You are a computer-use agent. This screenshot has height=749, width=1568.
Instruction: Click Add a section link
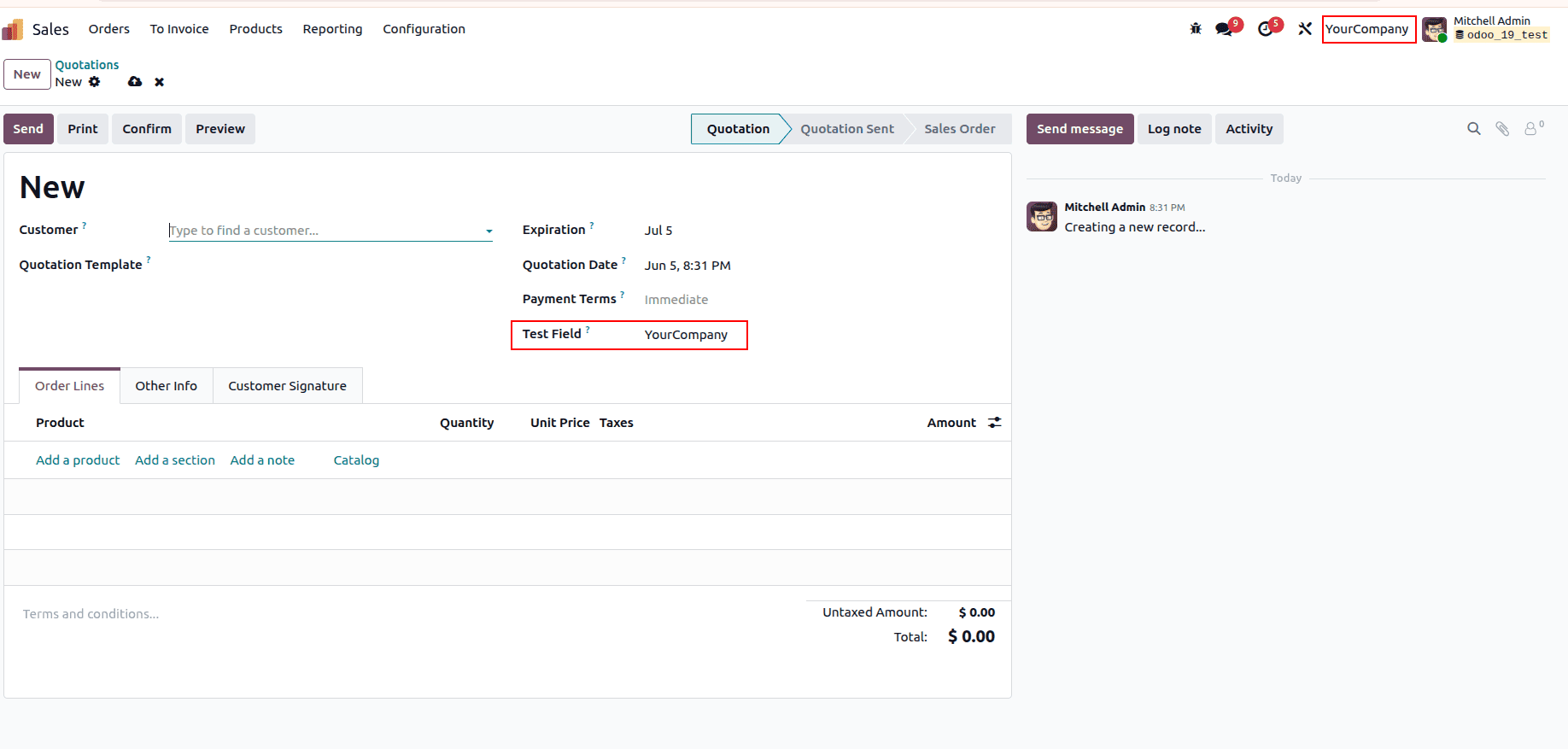(175, 460)
